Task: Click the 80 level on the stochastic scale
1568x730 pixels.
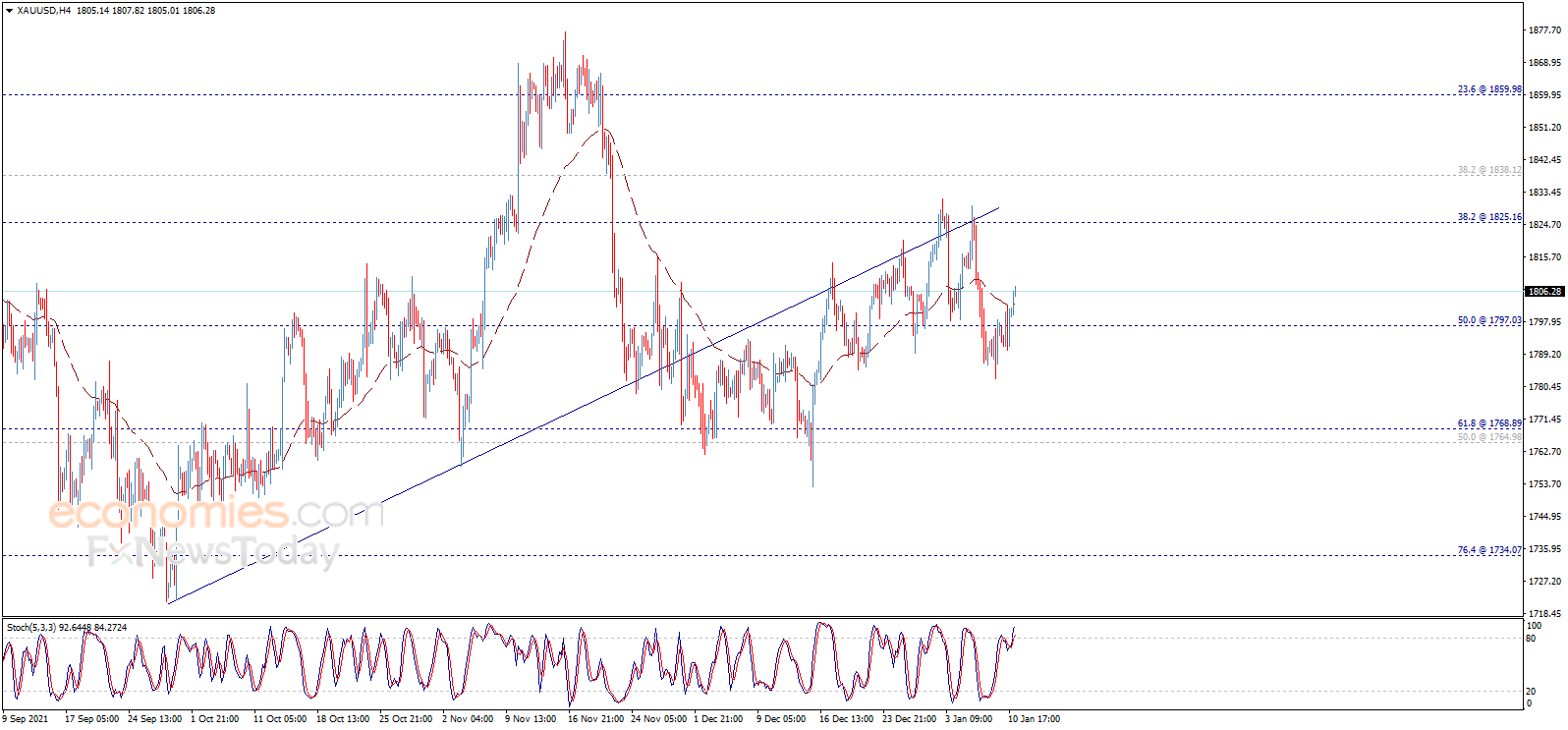Action: (1531, 639)
